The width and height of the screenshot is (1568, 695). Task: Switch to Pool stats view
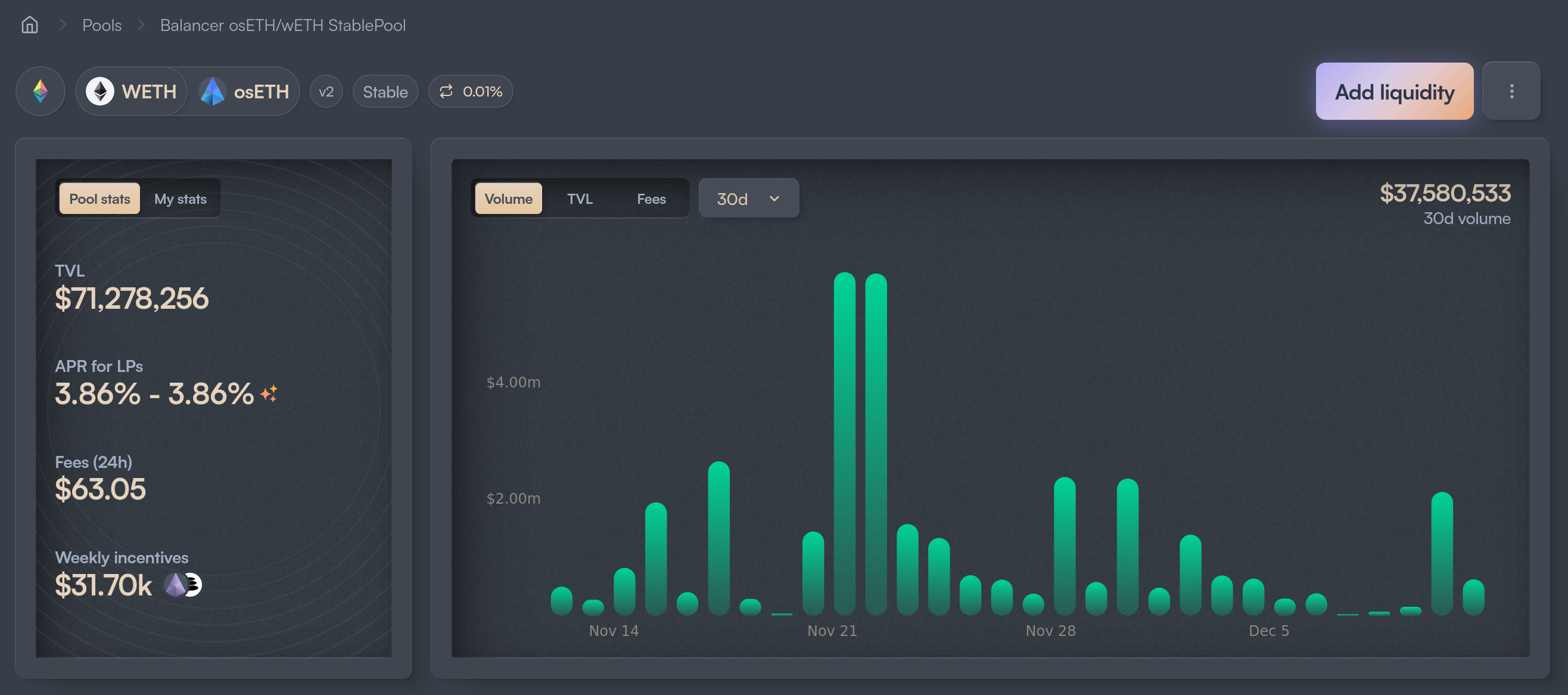tap(99, 198)
